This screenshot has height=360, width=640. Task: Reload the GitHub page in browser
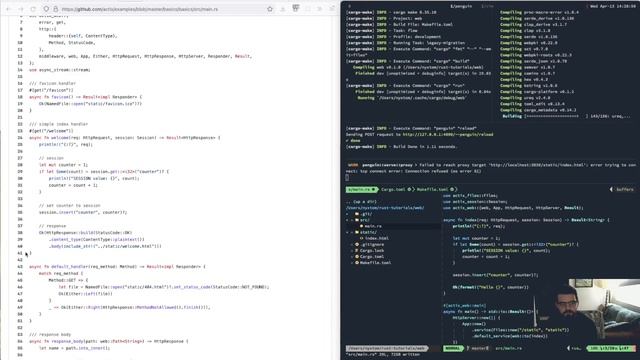click(33, 9)
